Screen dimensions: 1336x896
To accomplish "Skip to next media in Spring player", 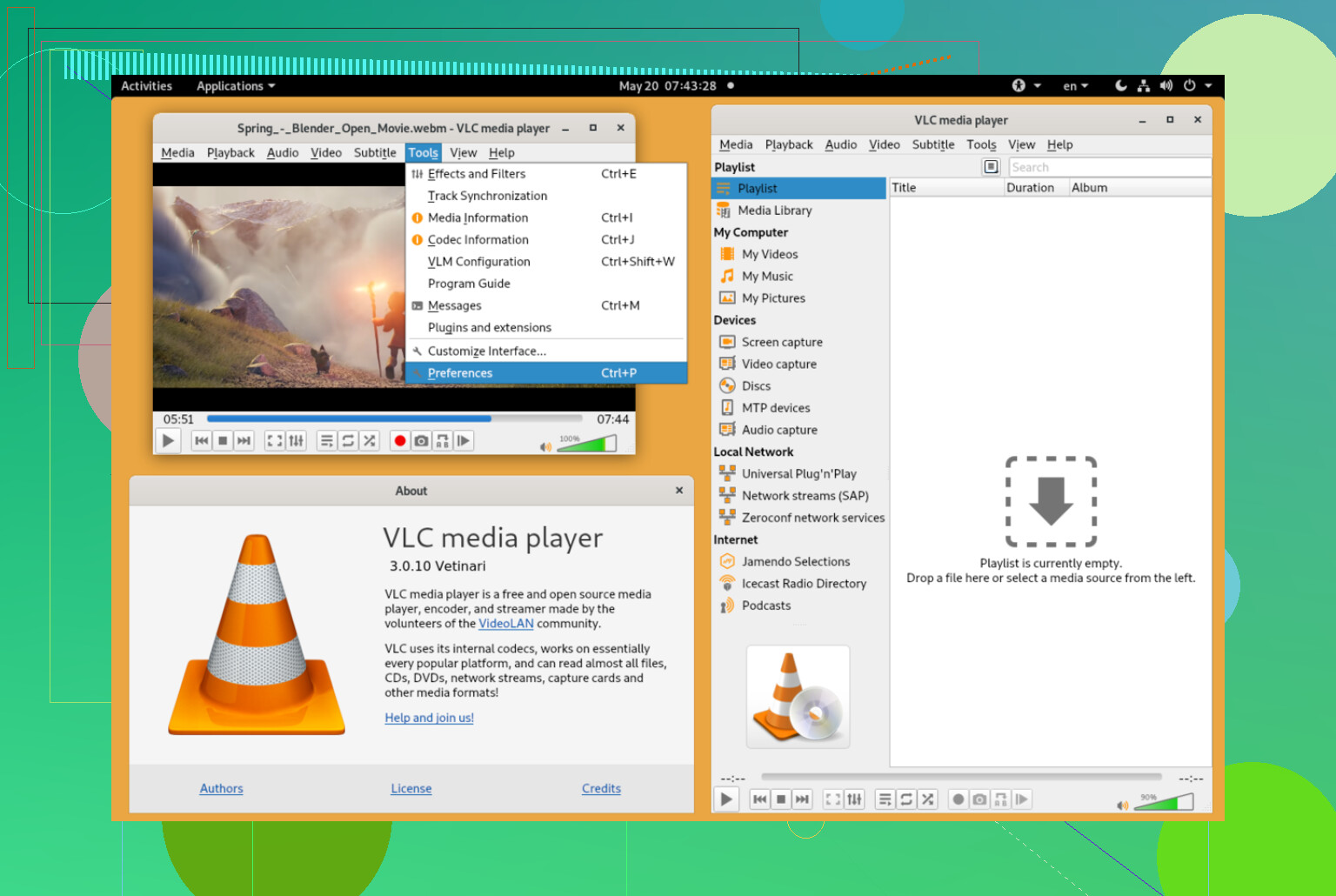I will pos(244,441).
